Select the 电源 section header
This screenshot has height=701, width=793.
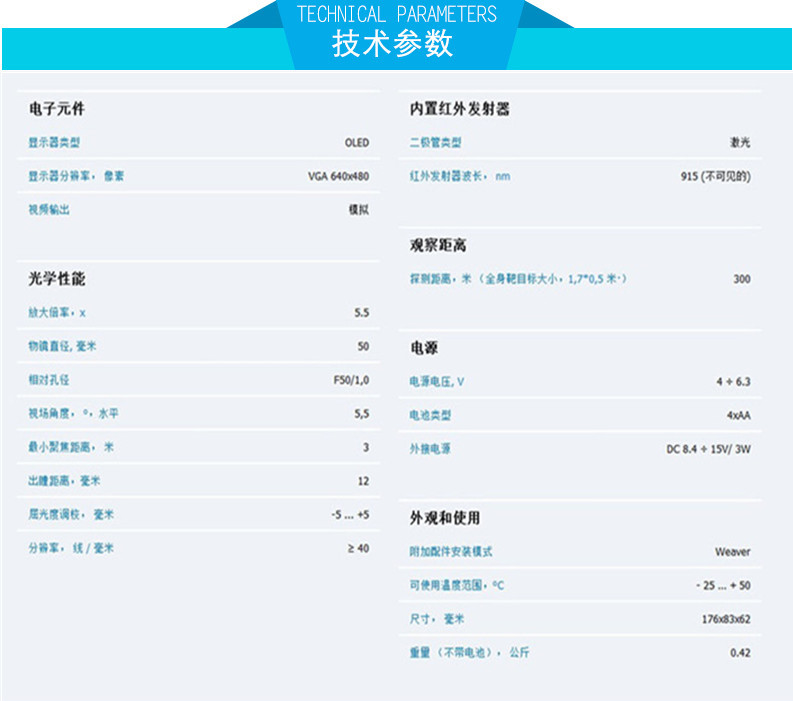(x=424, y=348)
